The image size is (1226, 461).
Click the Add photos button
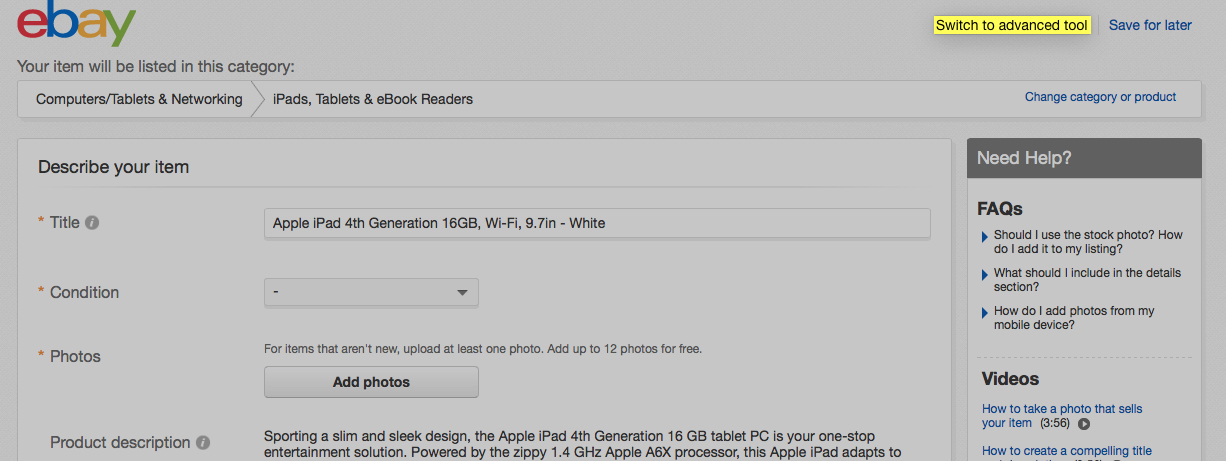click(371, 382)
